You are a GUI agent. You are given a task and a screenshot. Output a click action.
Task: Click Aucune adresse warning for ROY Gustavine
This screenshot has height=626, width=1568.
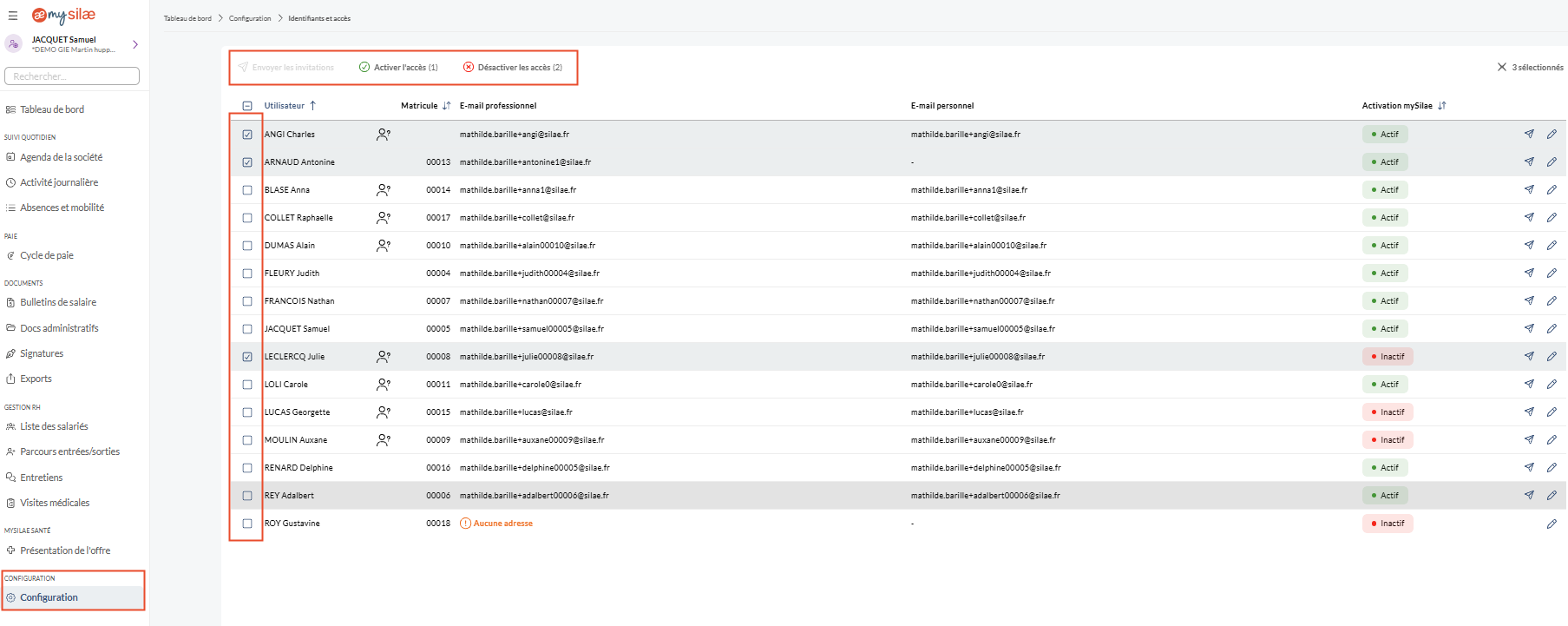click(496, 524)
